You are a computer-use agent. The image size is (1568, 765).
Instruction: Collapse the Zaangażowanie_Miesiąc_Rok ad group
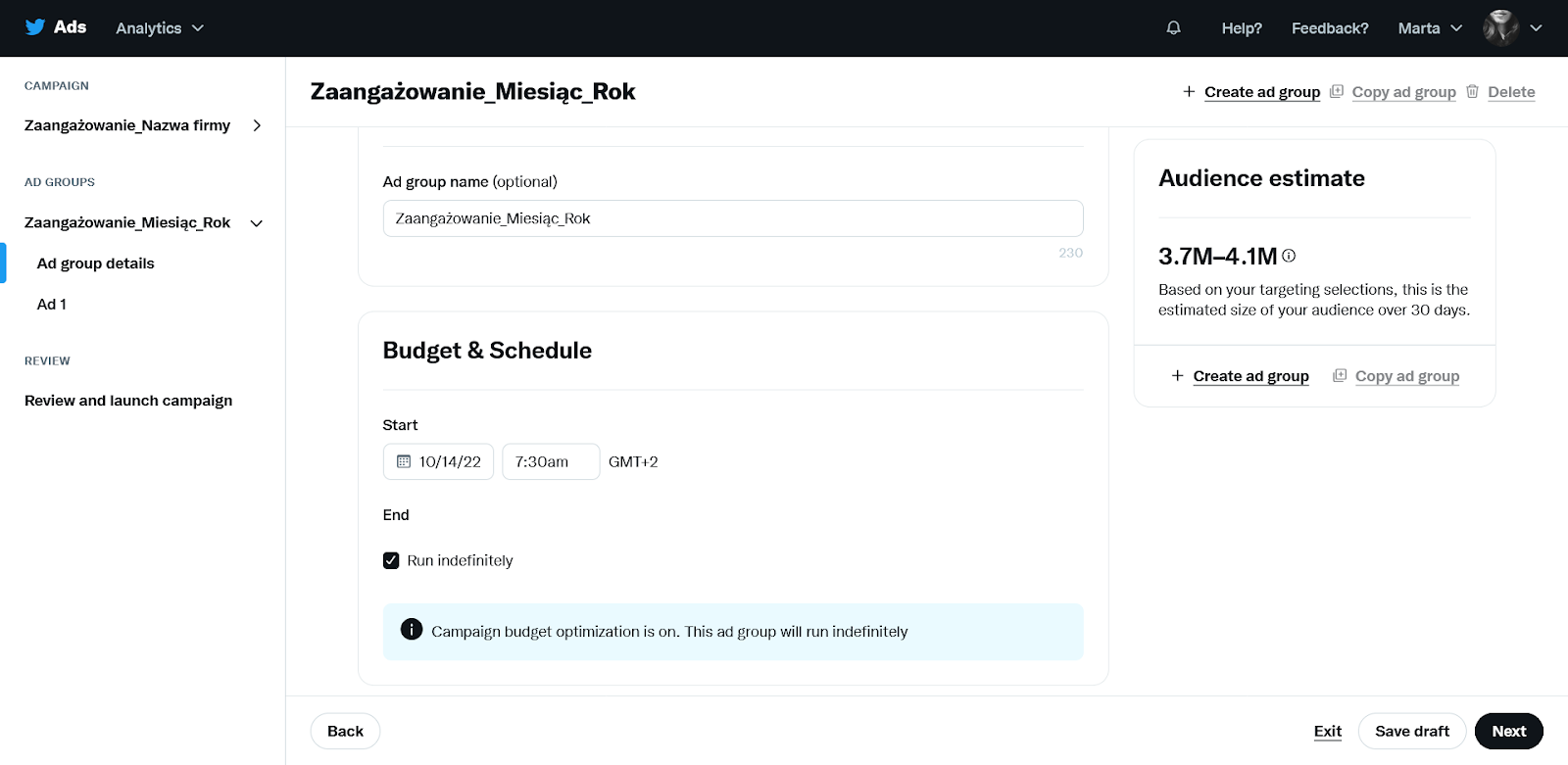[257, 223]
